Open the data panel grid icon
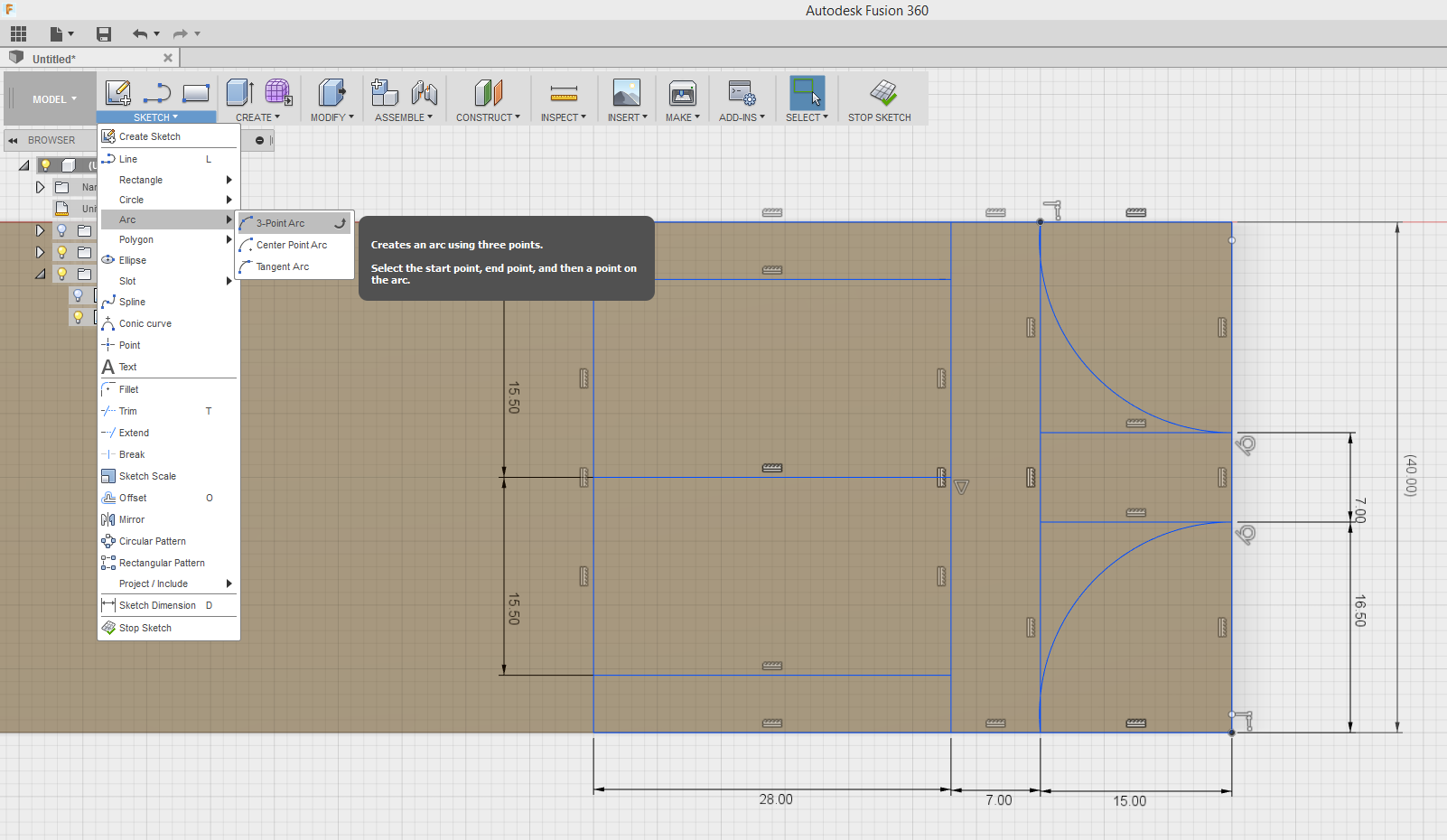The height and width of the screenshot is (840, 1447). [18, 34]
